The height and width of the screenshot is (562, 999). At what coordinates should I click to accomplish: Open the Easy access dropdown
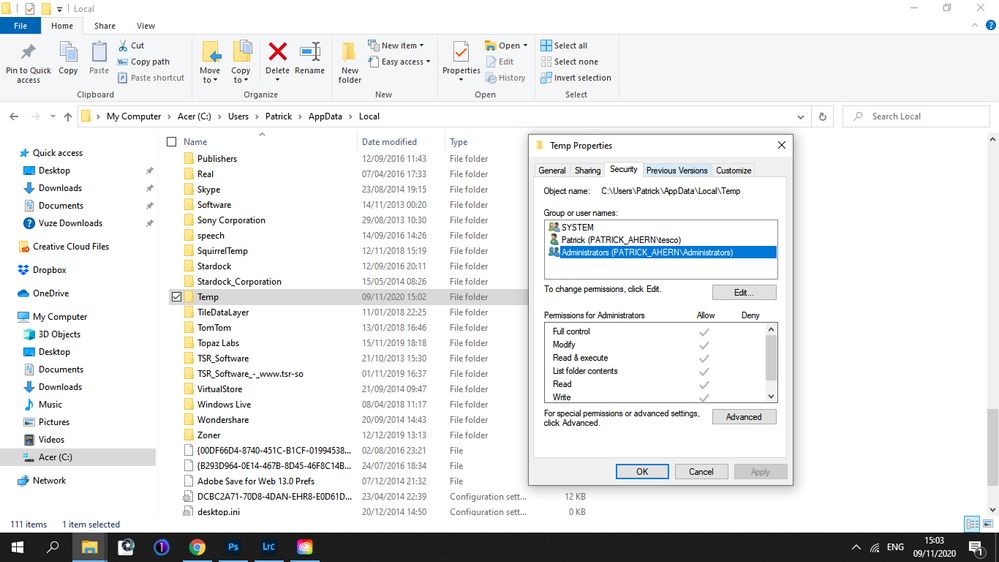click(399, 62)
